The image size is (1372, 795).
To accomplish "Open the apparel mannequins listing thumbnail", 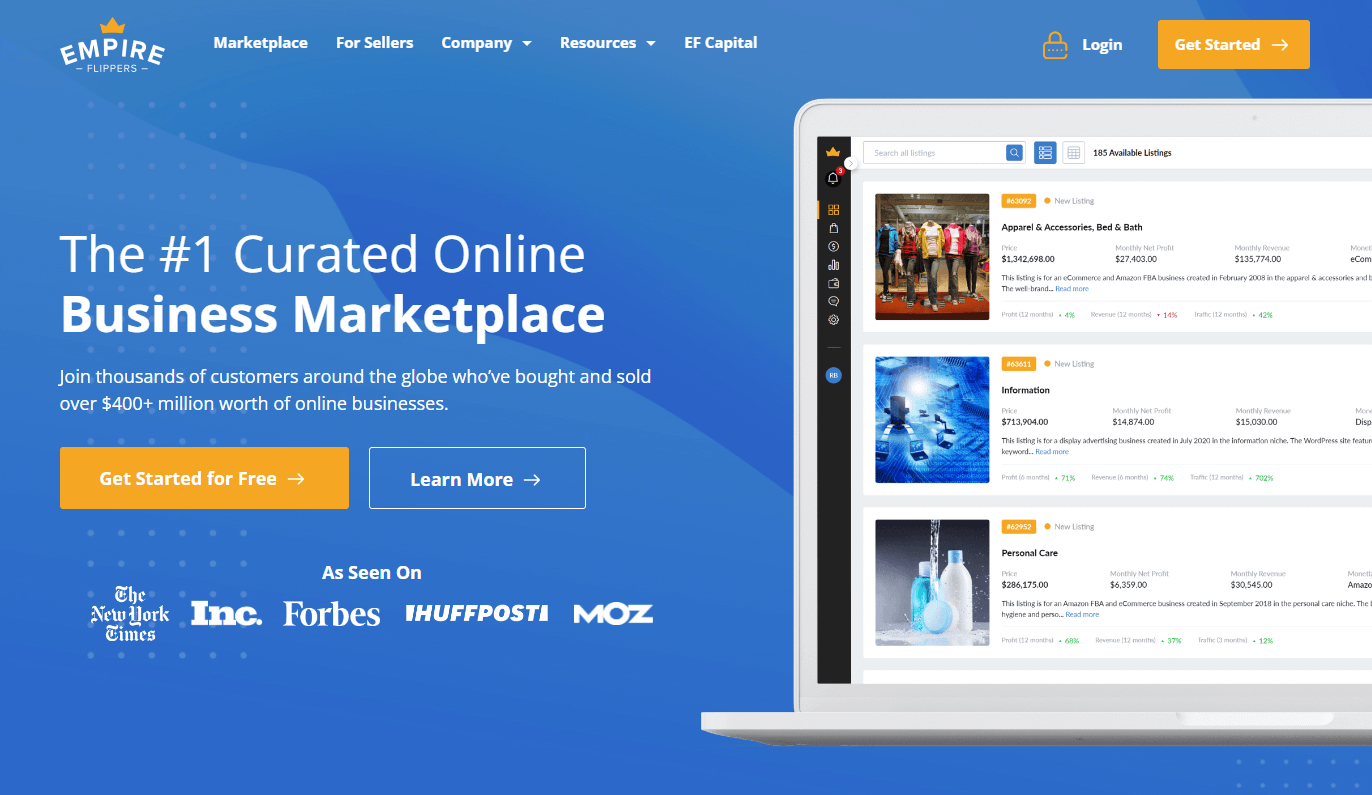I will coord(932,257).
